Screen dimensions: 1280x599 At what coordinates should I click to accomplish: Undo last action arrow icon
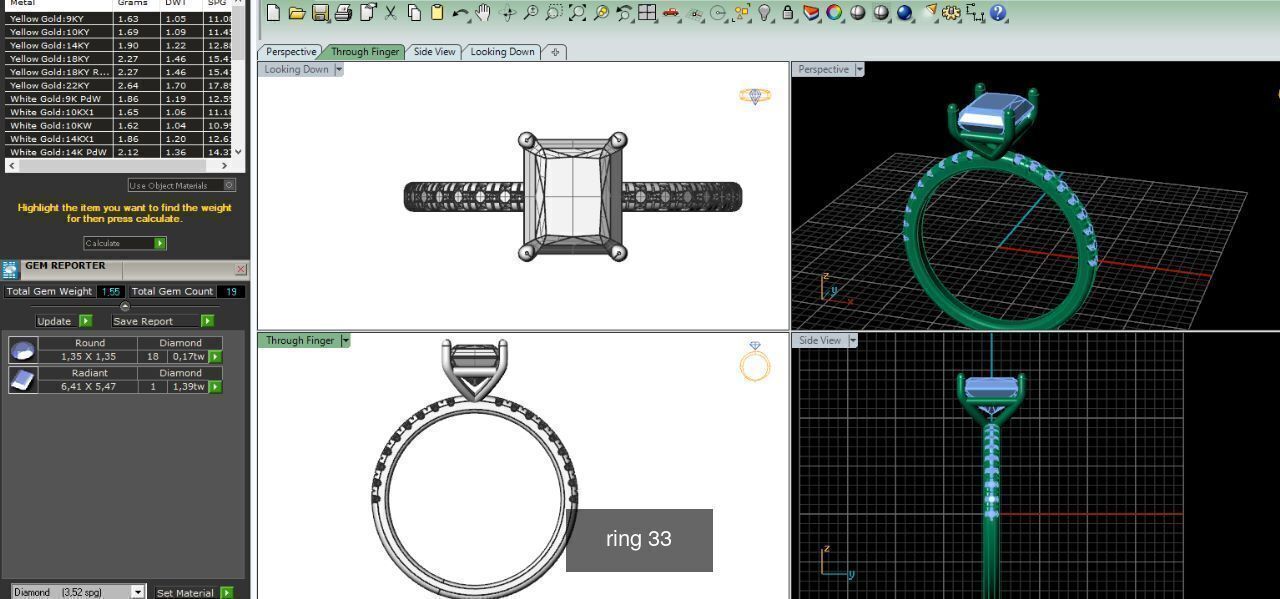point(460,13)
